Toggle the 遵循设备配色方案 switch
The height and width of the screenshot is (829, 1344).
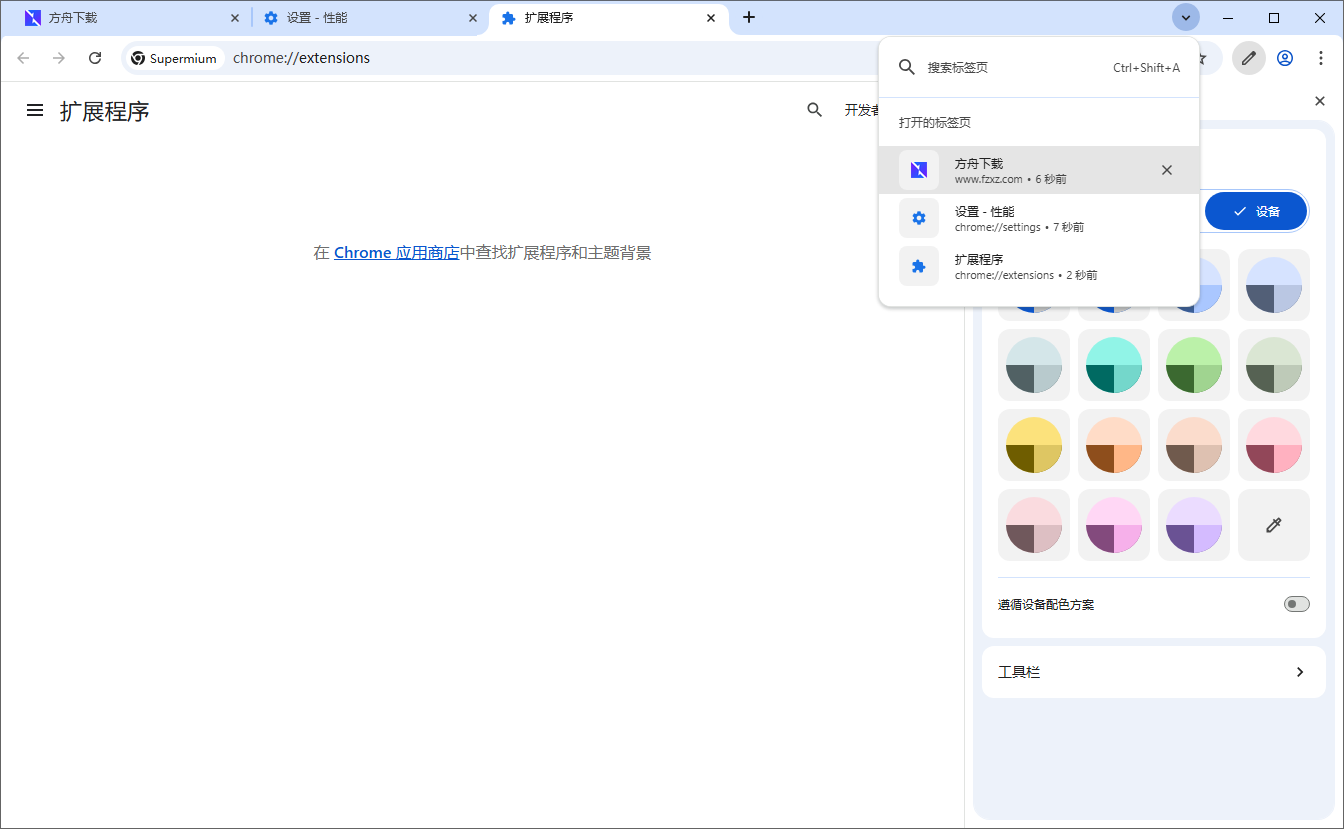pos(1296,603)
